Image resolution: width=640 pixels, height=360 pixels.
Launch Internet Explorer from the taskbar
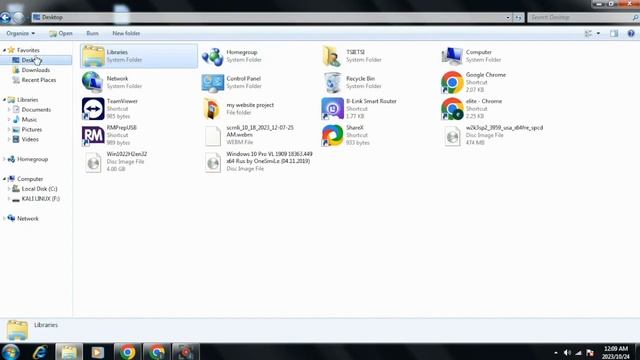[x=40, y=351]
